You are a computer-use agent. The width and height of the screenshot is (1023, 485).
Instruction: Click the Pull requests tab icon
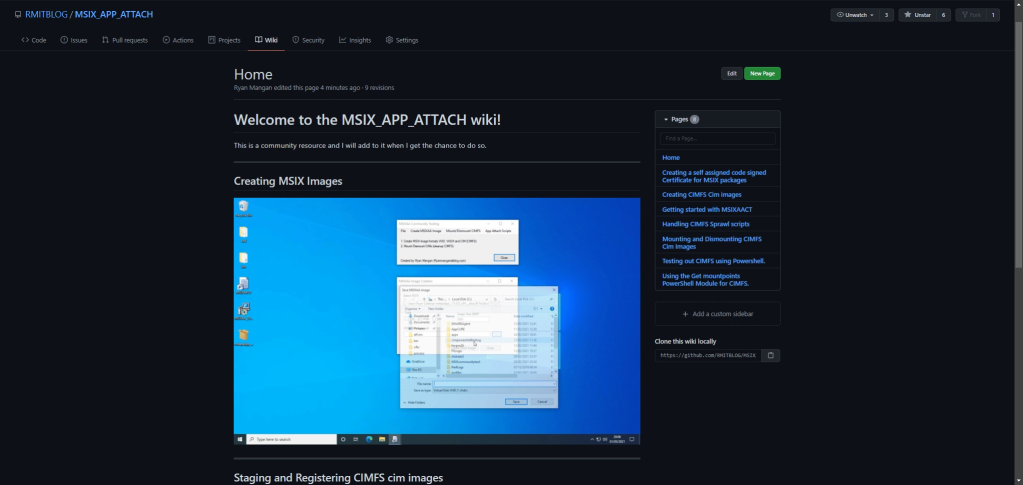pos(105,40)
